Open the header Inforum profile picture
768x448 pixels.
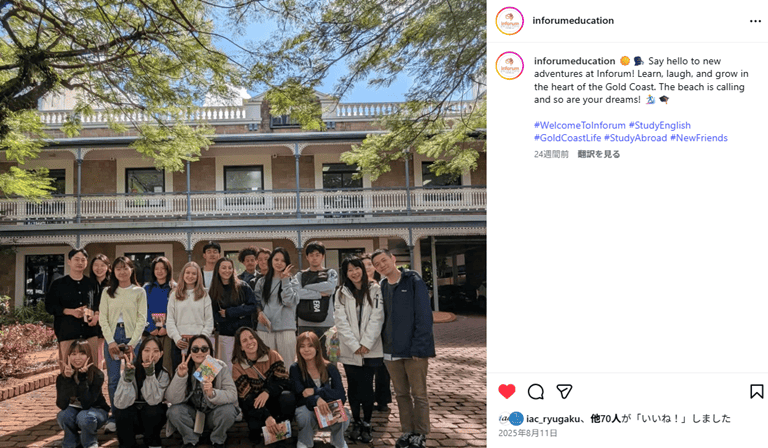pos(510,21)
